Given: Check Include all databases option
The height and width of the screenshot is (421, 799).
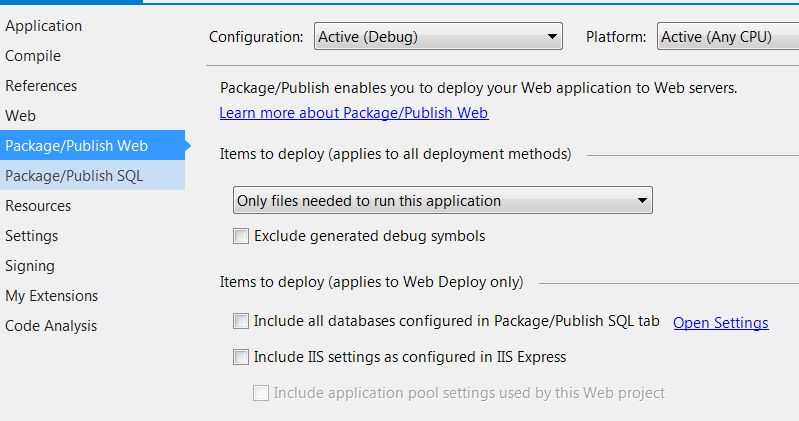Looking at the screenshot, I should pyautogui.click(x=241, y=322).
